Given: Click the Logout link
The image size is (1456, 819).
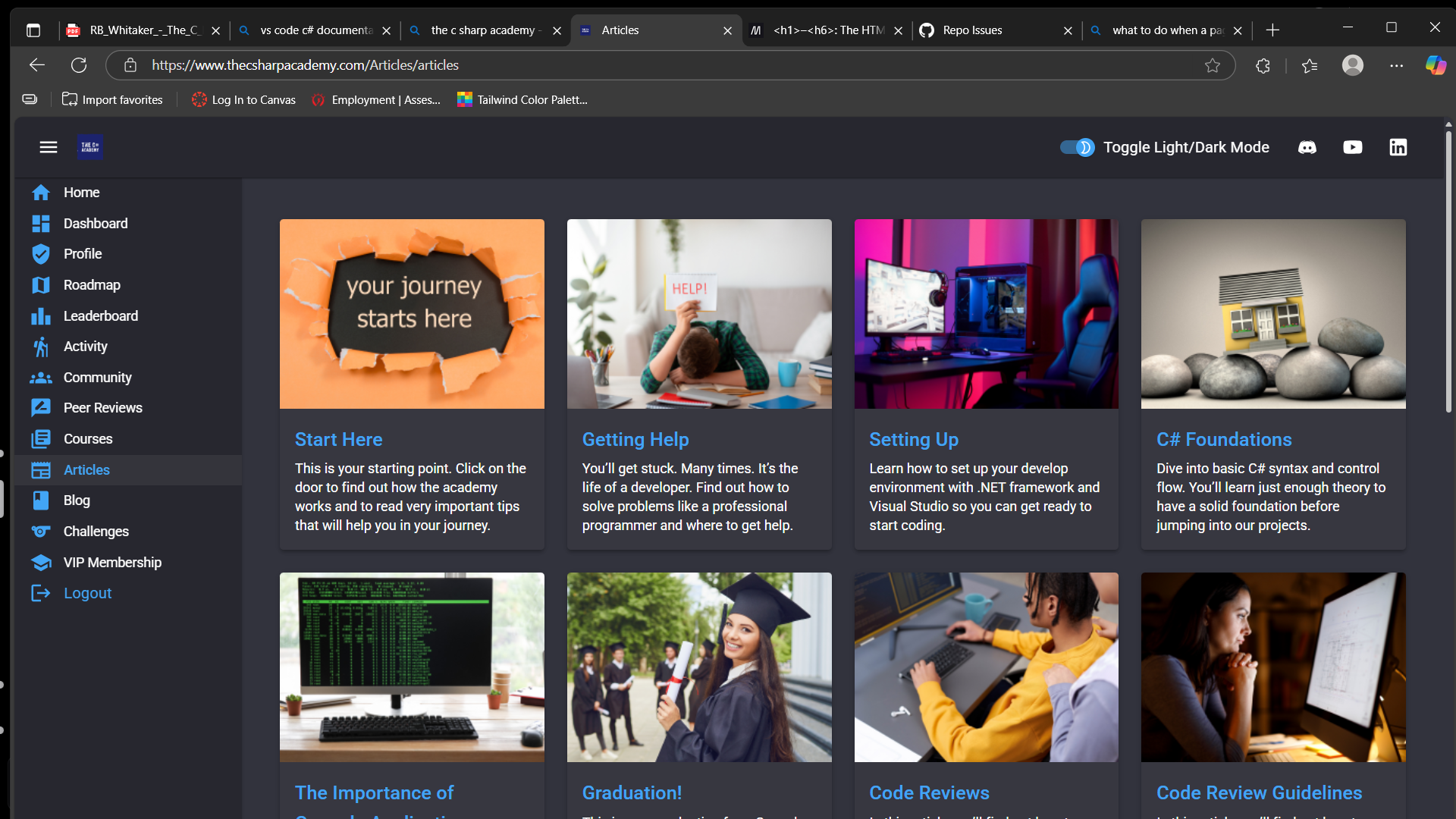Looking at the screenshot, I should click(87, 593).
